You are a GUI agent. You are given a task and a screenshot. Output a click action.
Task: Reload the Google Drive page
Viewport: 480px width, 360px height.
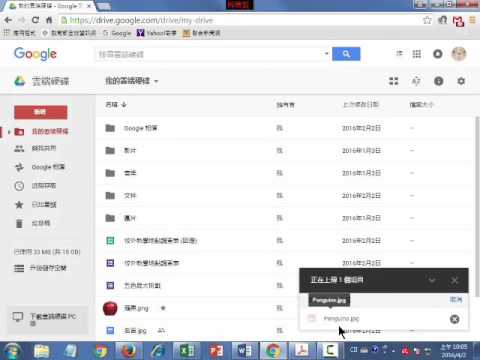(x=35, y=20)
